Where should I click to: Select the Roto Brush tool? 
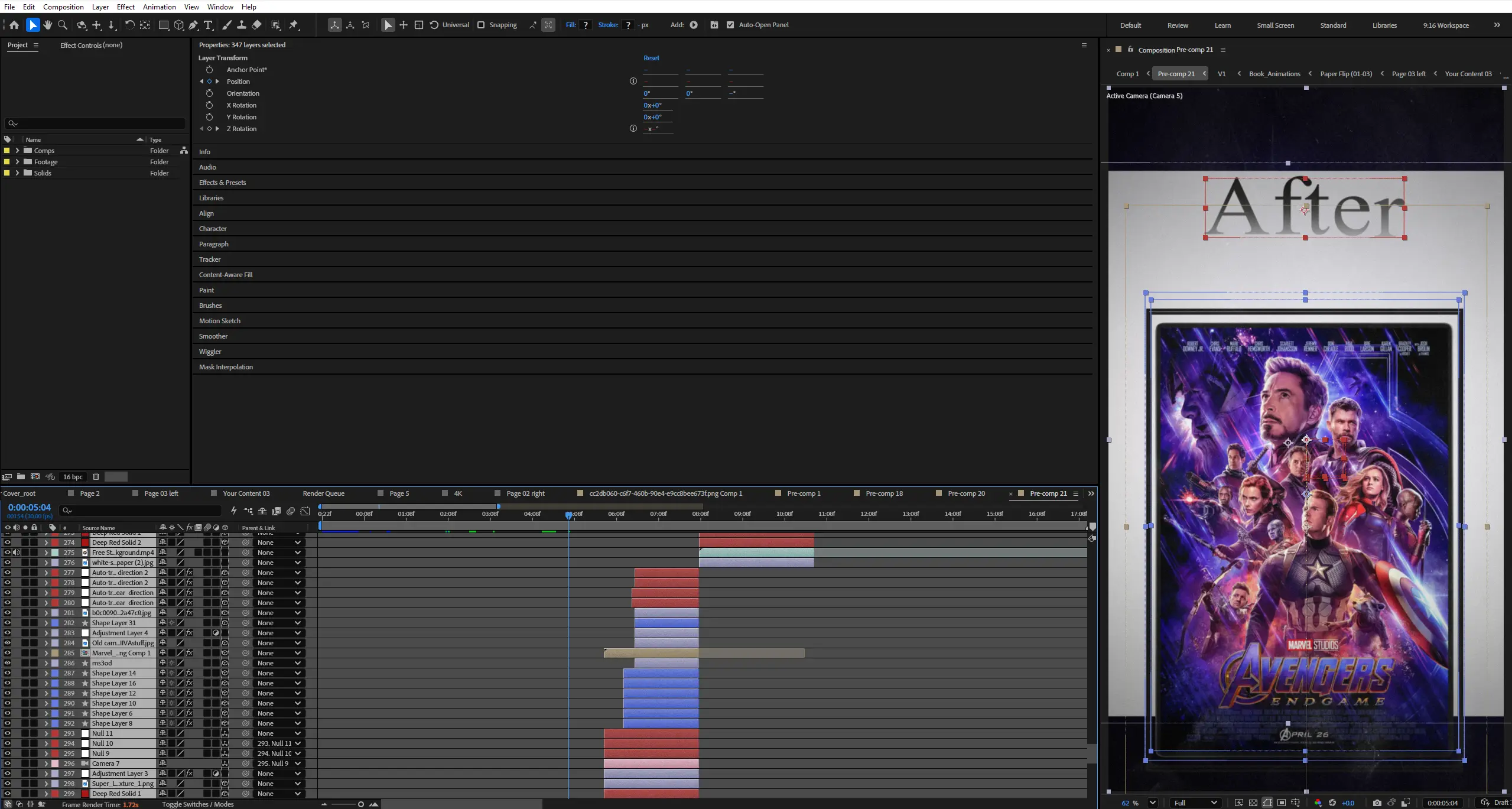tap(276, 25)
